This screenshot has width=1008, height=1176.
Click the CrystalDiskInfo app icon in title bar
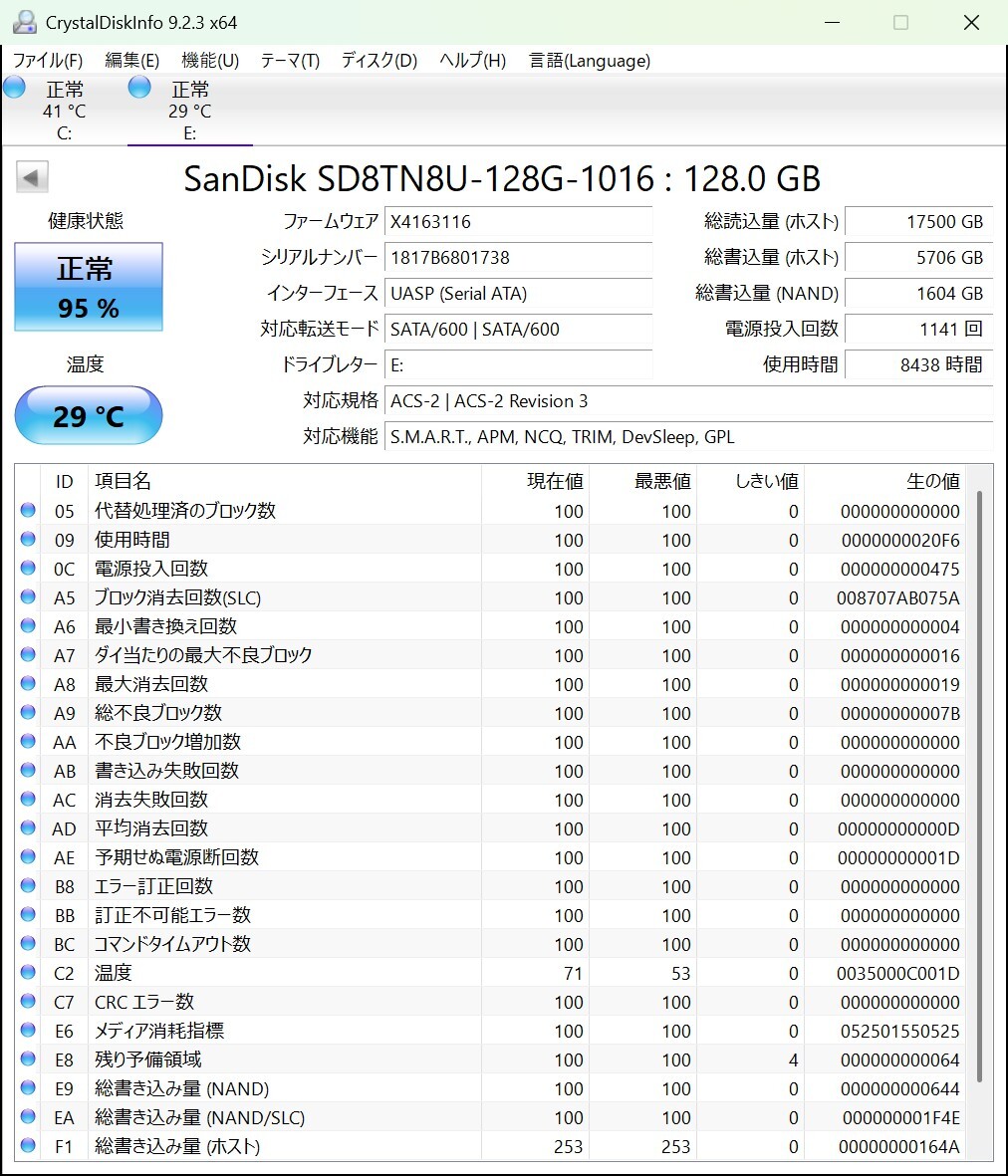pyautogui.click(x=24, y=22)
